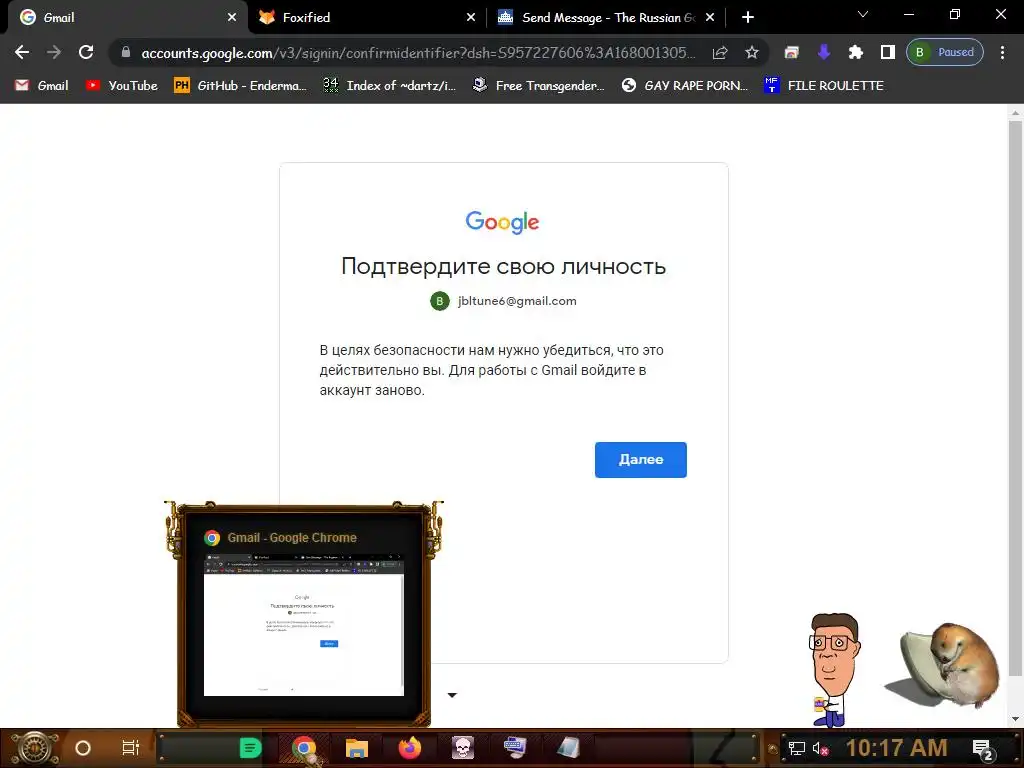This screenshot has height=768, width=1024.
Task: Open the skull icon app on taskbar
Action: (x=462, y=748)
